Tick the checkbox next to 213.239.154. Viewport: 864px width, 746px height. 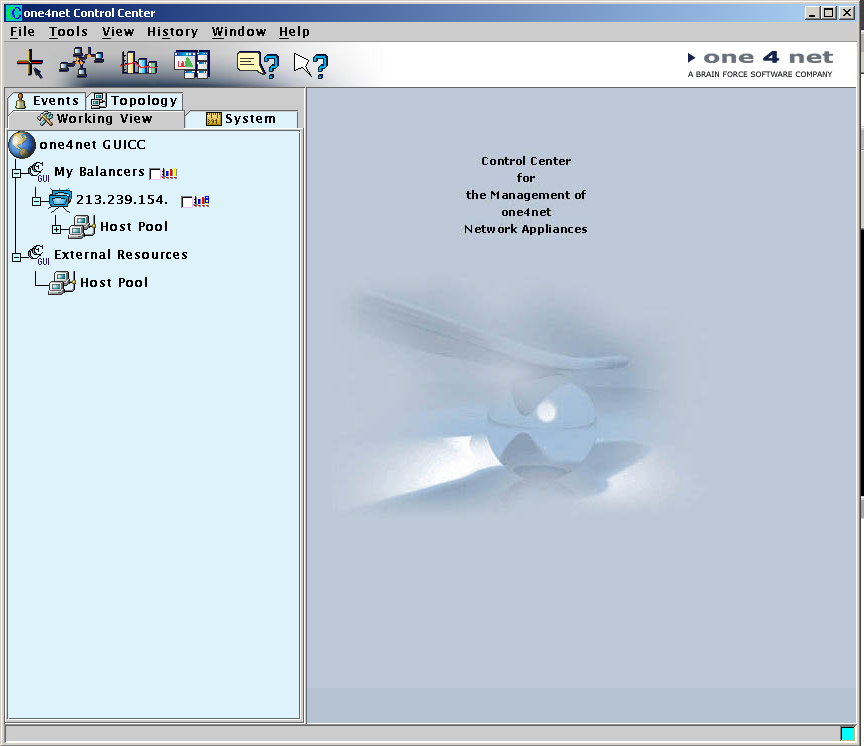(x=187, y=202)
